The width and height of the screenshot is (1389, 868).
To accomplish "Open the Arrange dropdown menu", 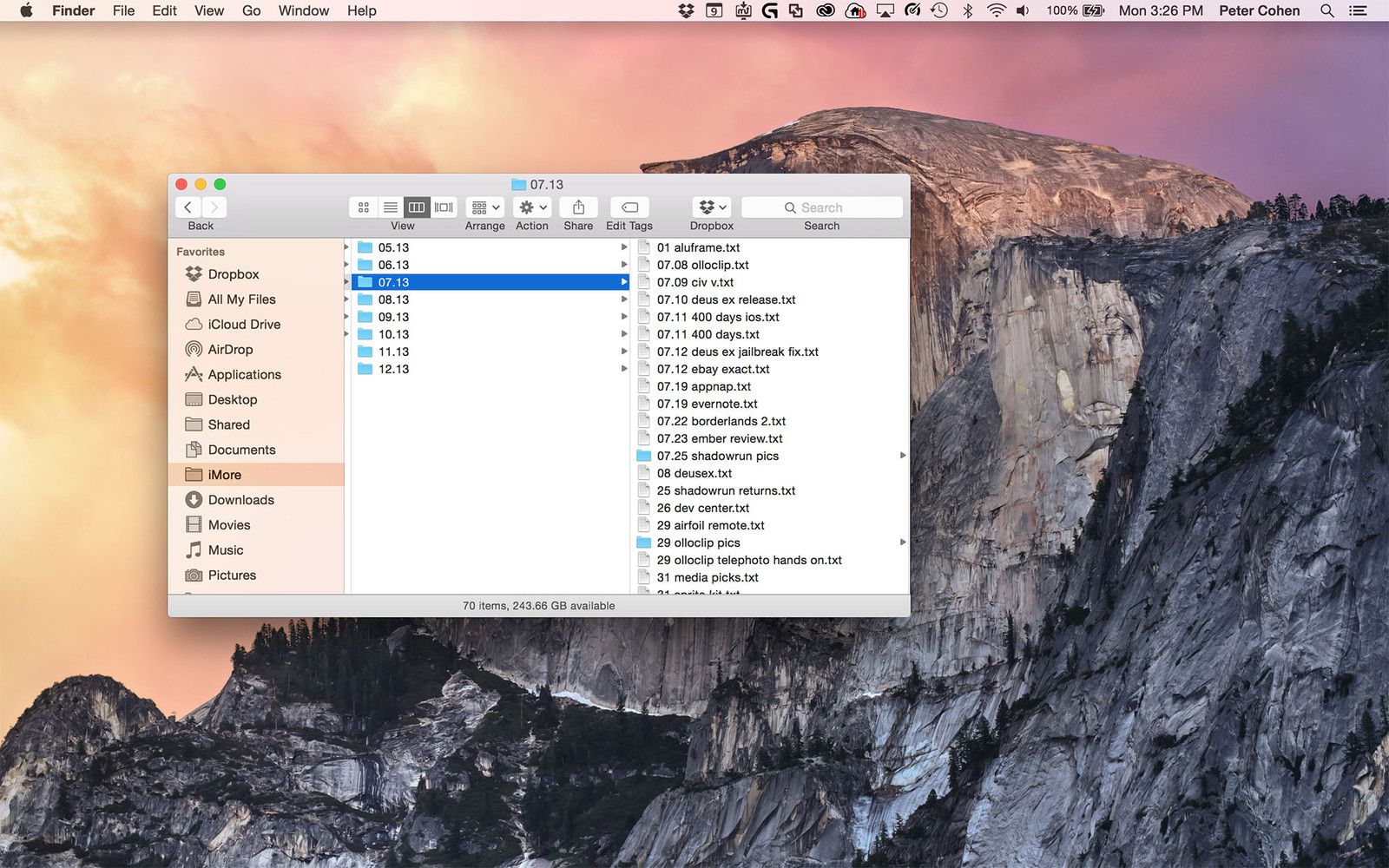I will click(484, 207).
